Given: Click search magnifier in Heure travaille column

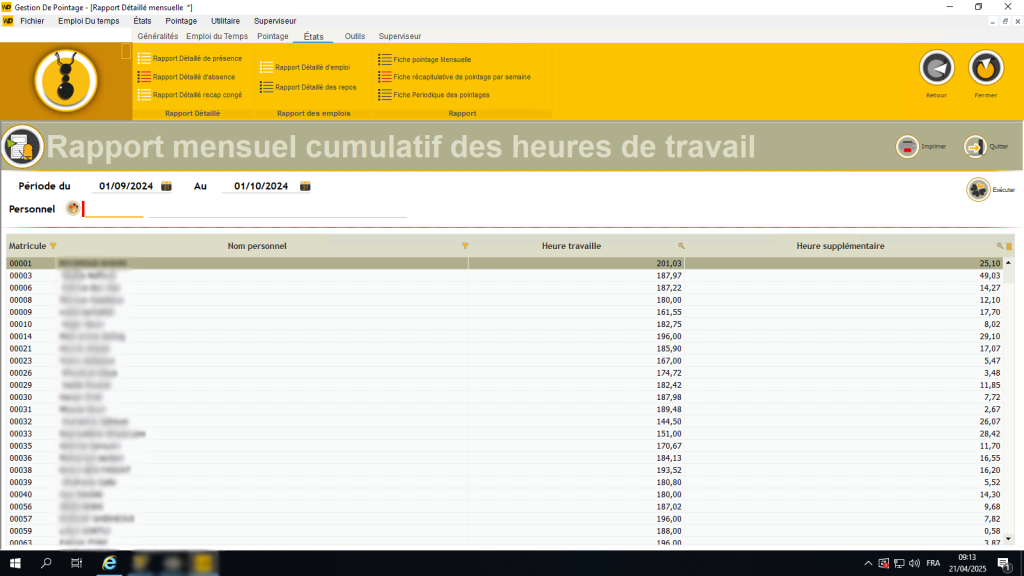Looking at the screenshot, I should (681, 246).
